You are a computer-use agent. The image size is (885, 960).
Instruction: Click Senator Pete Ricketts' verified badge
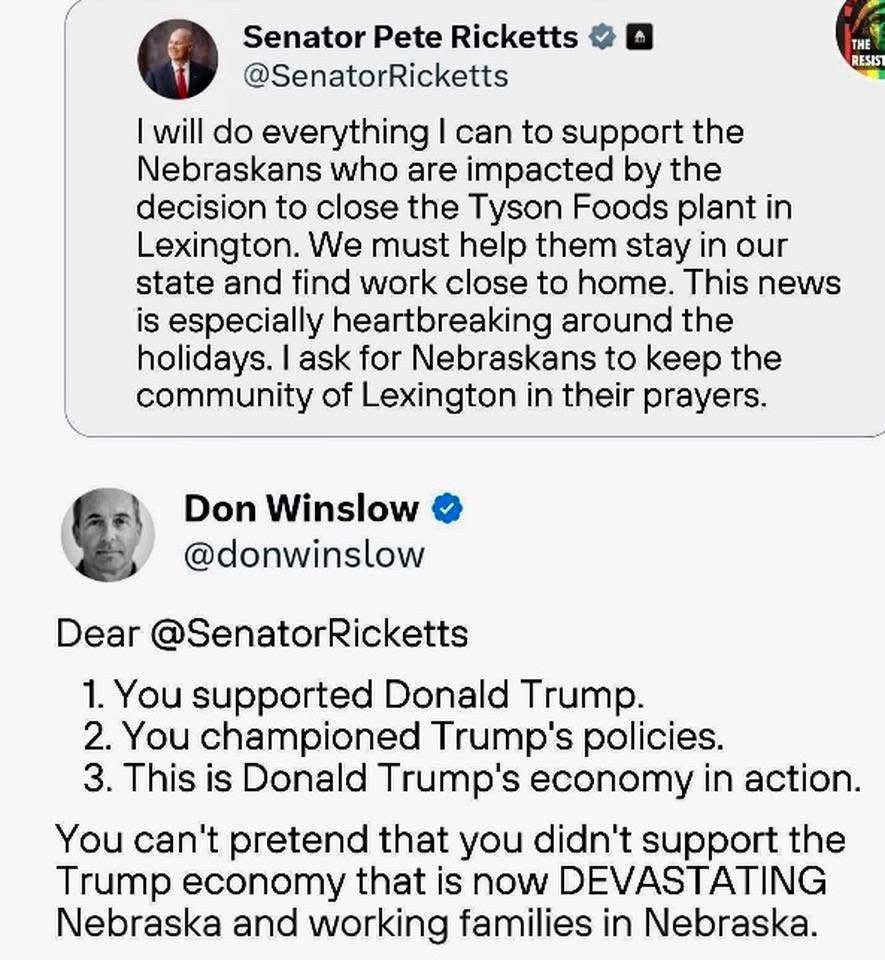(x=601, y=39)
